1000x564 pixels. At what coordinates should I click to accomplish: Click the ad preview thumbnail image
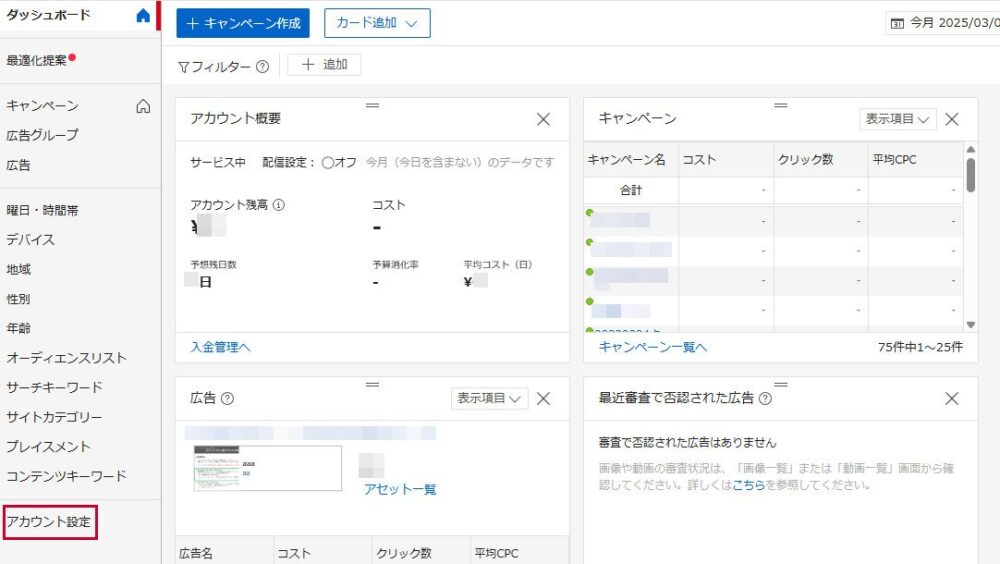tap(267, 468)
